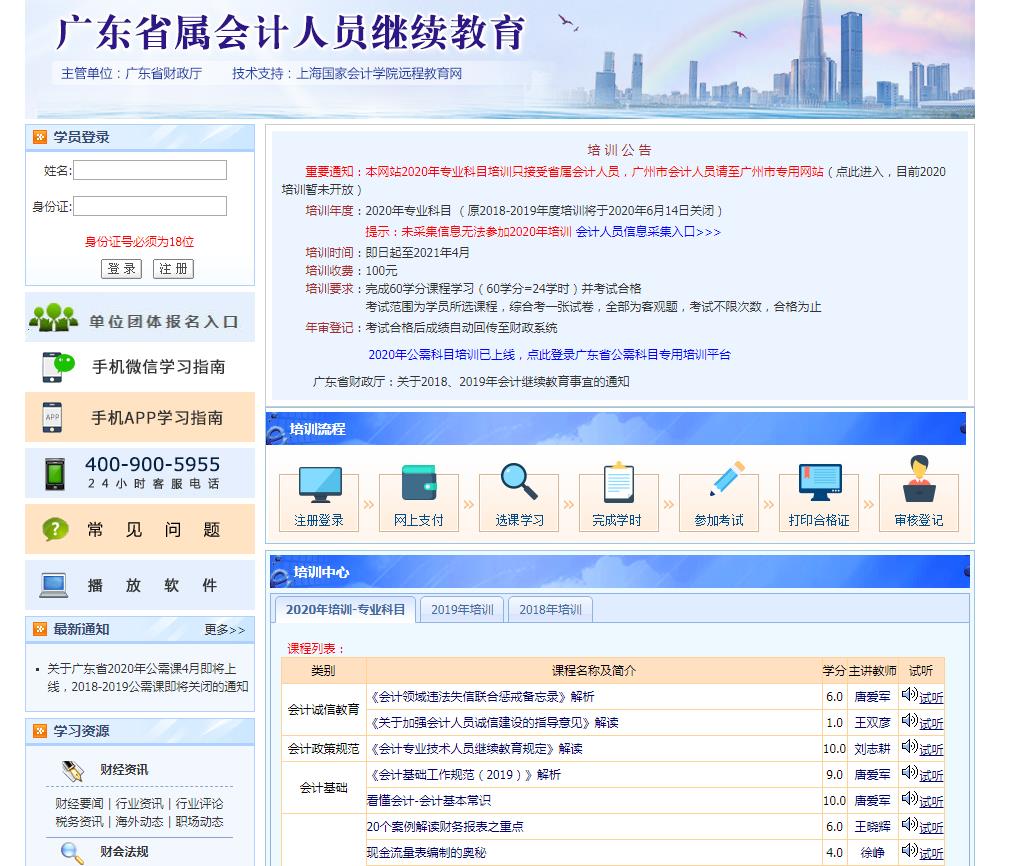Click the 打印合格证 computer icon
Viewport: 1033px width, 866px height.
tap(819, 484)
